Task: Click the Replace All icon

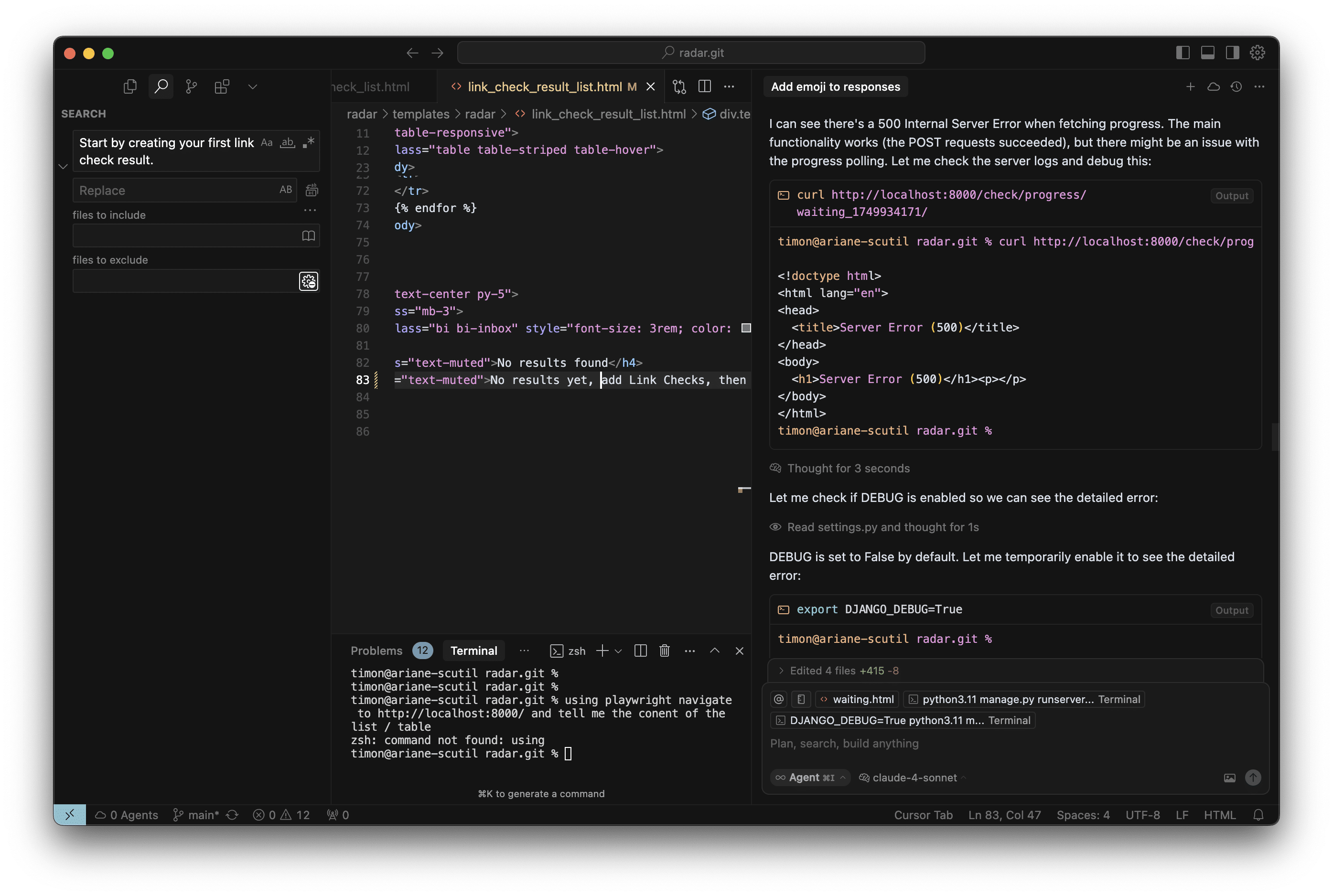Action: click(312, 190)
